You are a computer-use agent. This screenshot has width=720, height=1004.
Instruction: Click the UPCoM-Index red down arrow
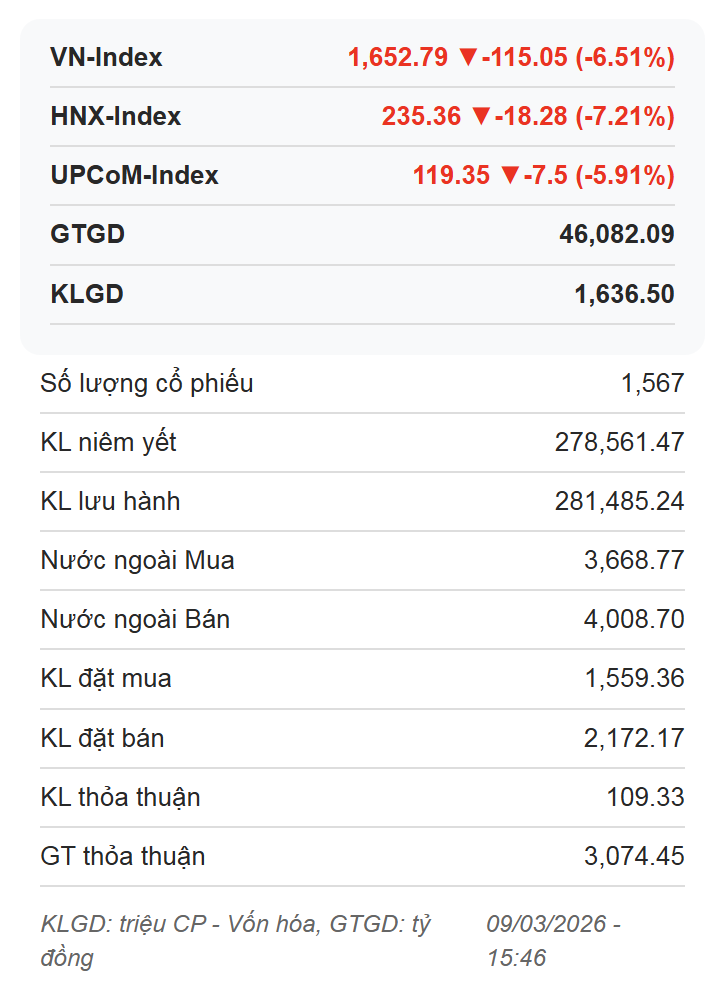[510, 176]
